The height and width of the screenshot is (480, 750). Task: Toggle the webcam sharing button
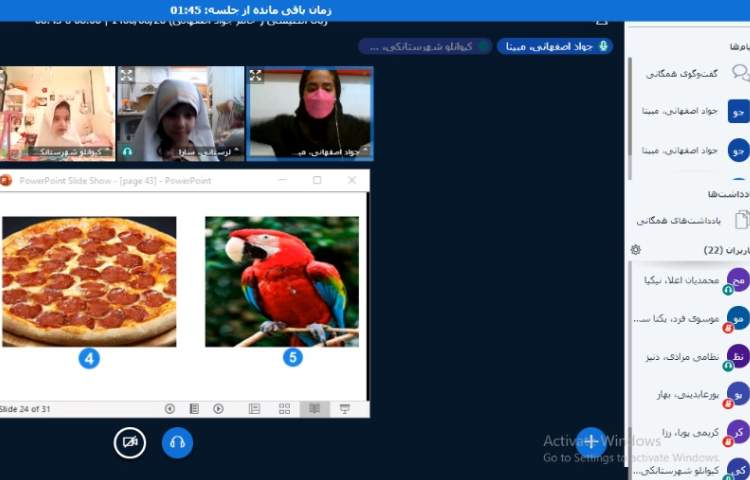tap(129, 441)
